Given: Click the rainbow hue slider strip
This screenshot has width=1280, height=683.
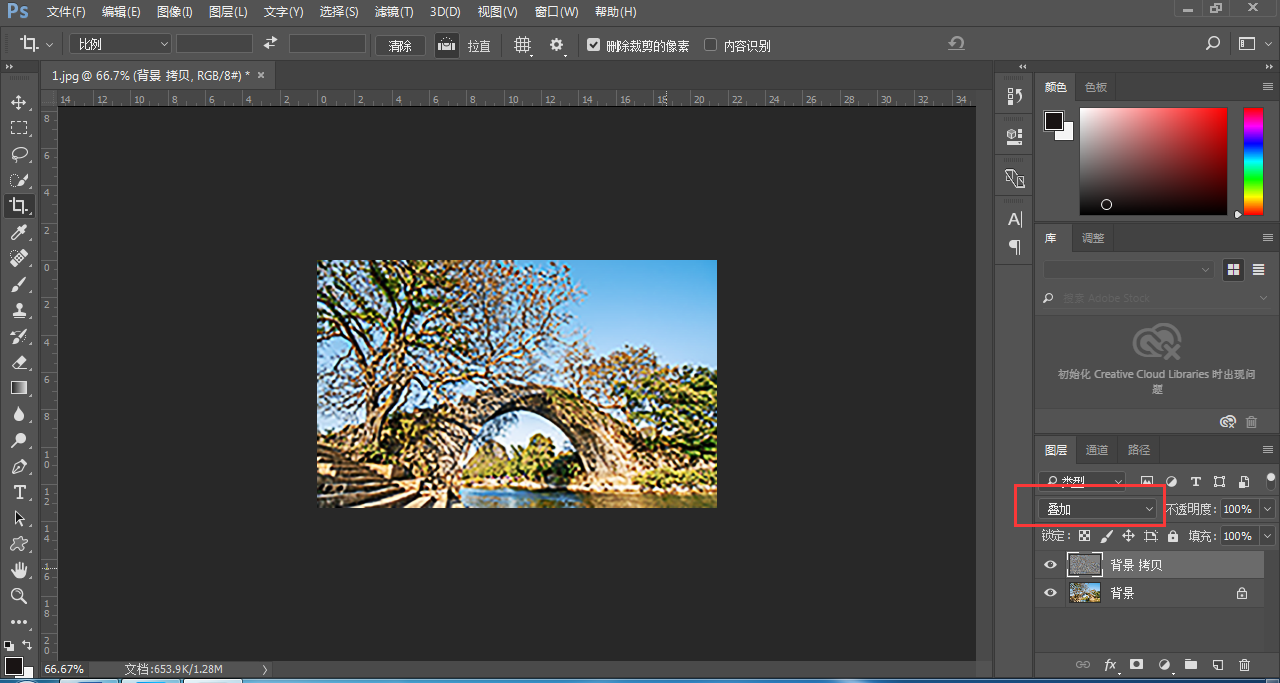Looking at the screenshot, I should pyautogui.click(x=1253, y=160).
